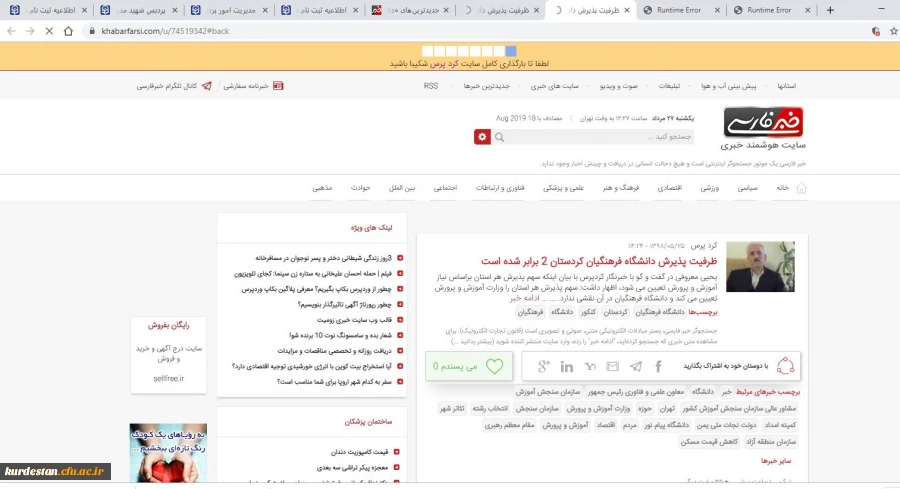Viewport: 900px width, 489px height.
Task: Select حوادث category
Action: [360, 188]
